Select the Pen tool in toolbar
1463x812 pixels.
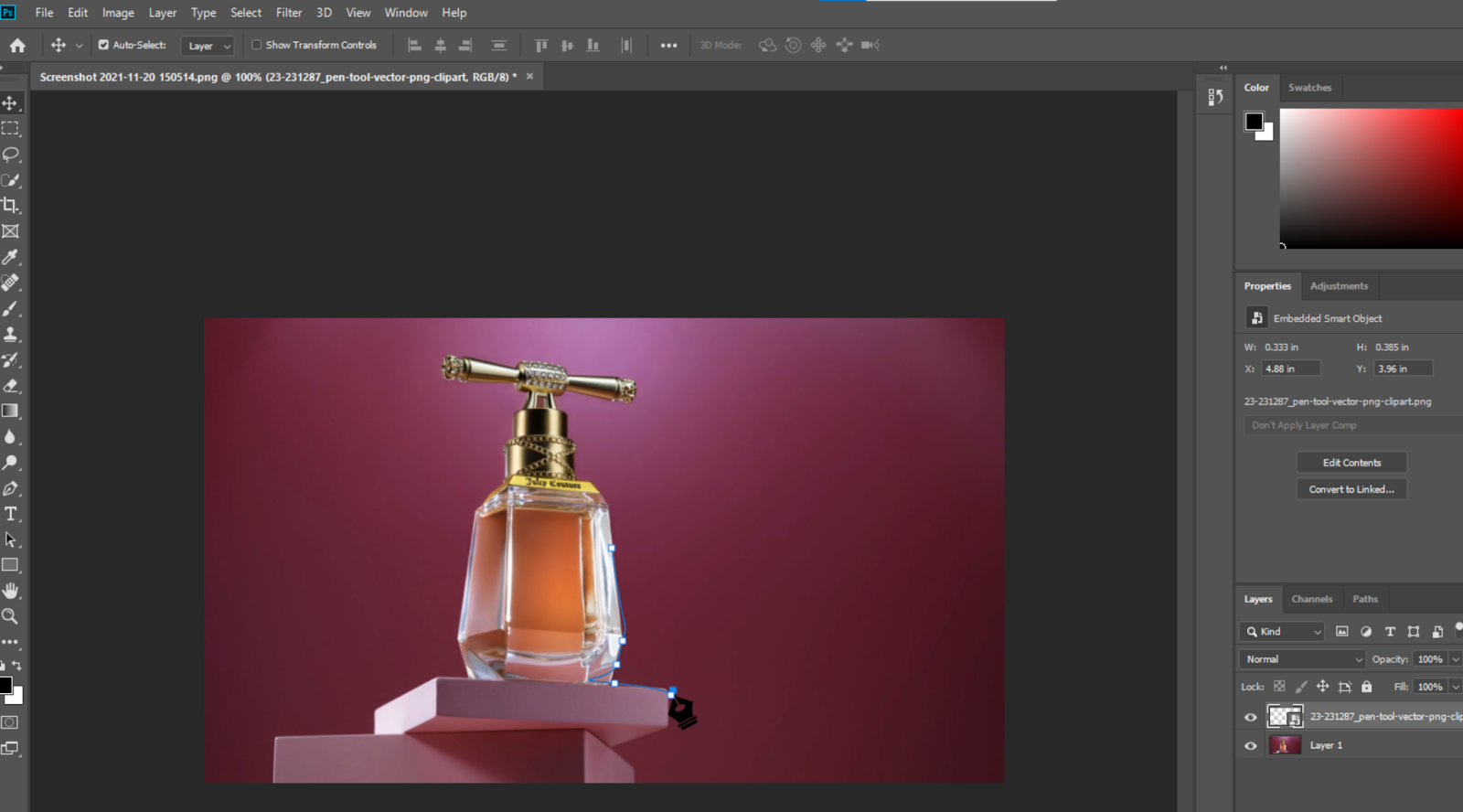(x=11, y=488)
